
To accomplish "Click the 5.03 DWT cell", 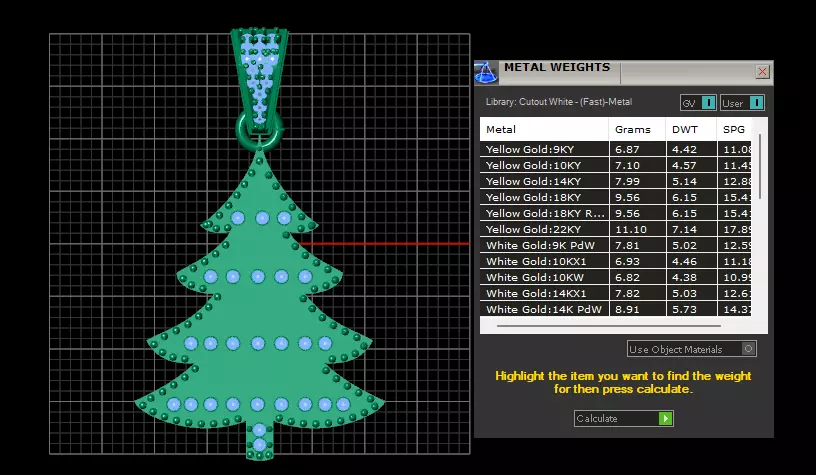I will [x=691, y=293].
